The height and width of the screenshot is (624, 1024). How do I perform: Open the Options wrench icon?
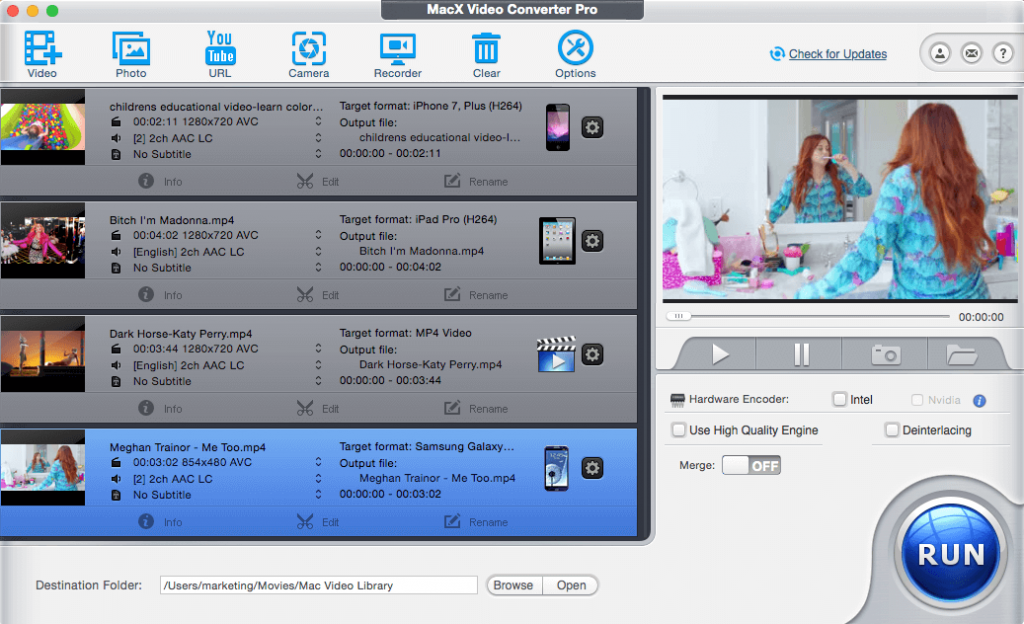click(x=575, y=48)
